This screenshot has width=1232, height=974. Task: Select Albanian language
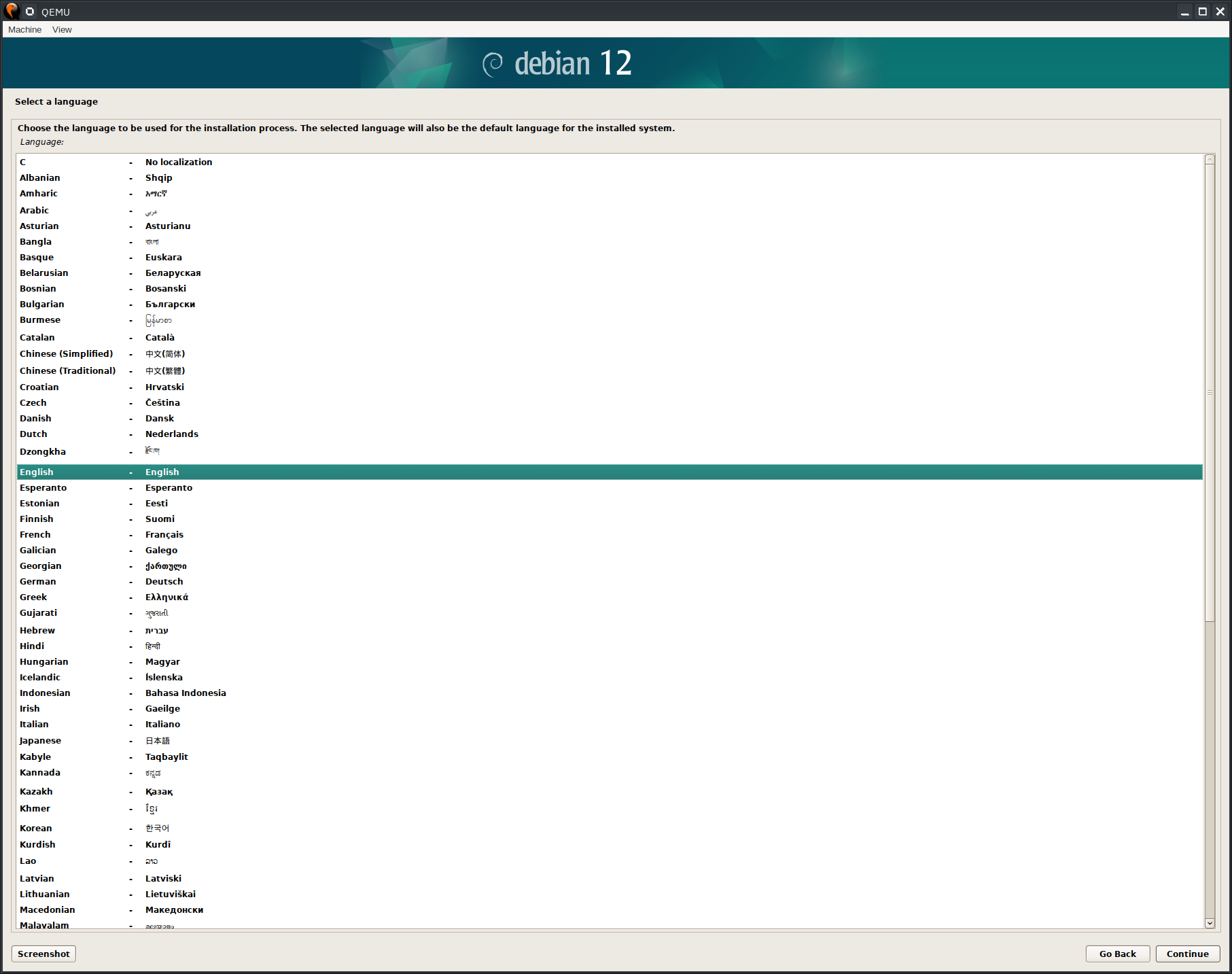(610, 177)
